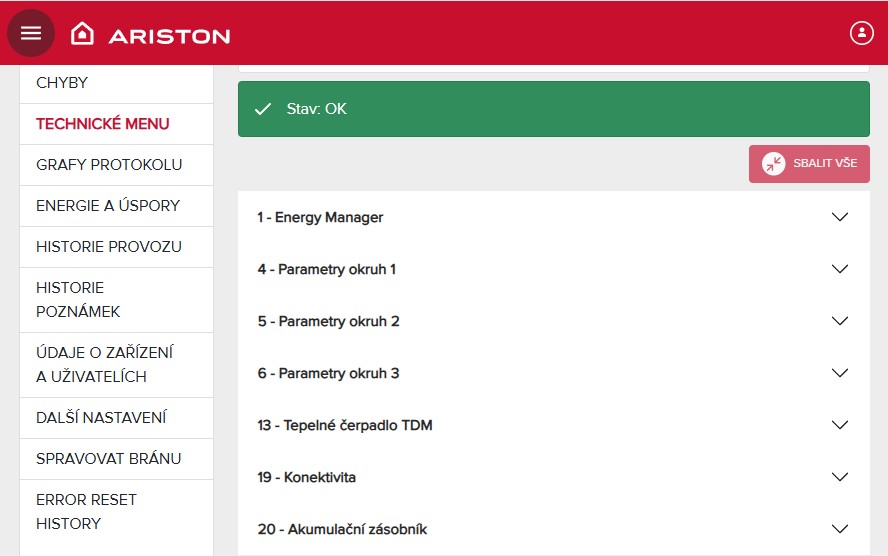The width and height of the screenshot is (888, 556).
Task: Click the collapse arrows icon on Sbalit vše
Action: pos(773,164)
